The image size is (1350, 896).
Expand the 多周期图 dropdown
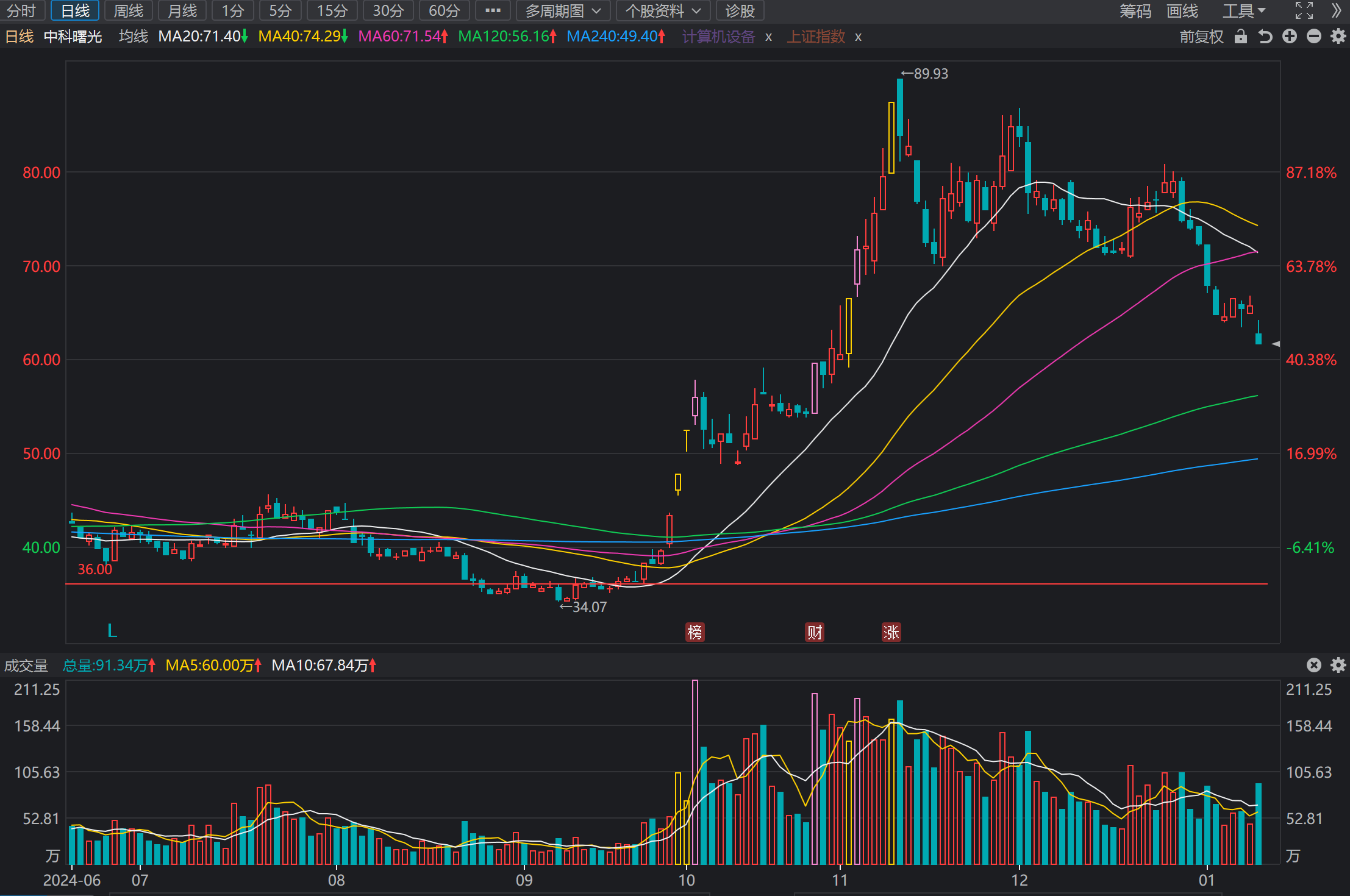563,11
